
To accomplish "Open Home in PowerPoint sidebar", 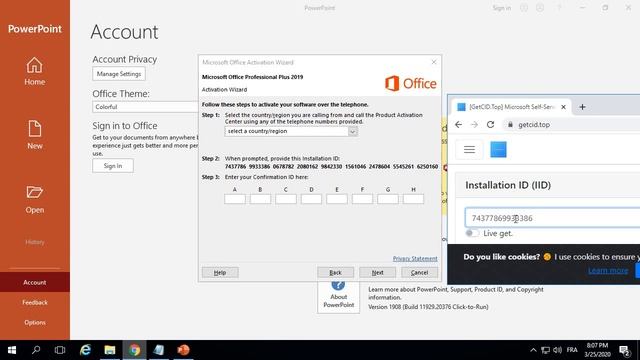I will pos(35,71).
